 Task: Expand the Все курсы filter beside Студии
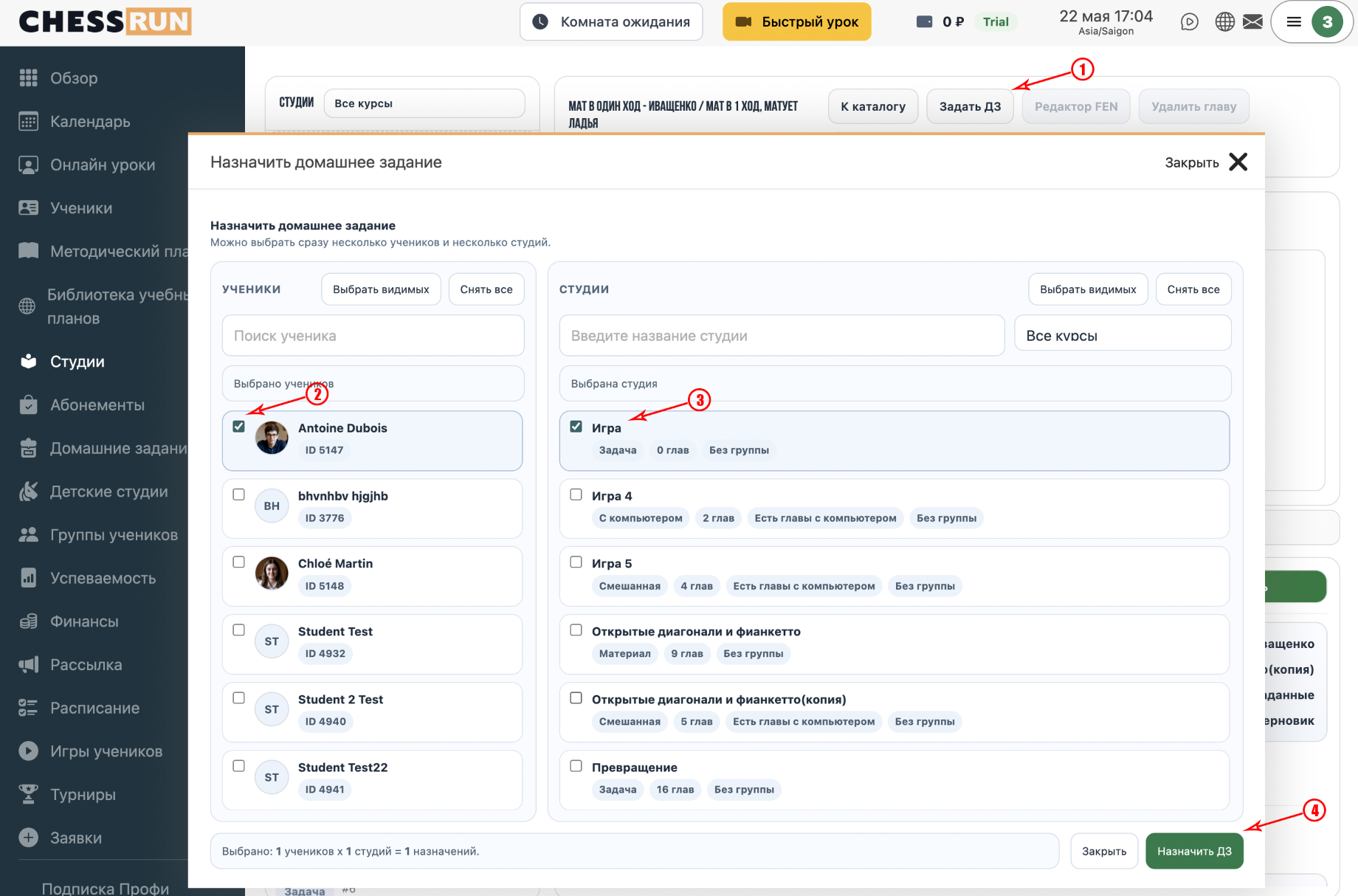point(424,103)
